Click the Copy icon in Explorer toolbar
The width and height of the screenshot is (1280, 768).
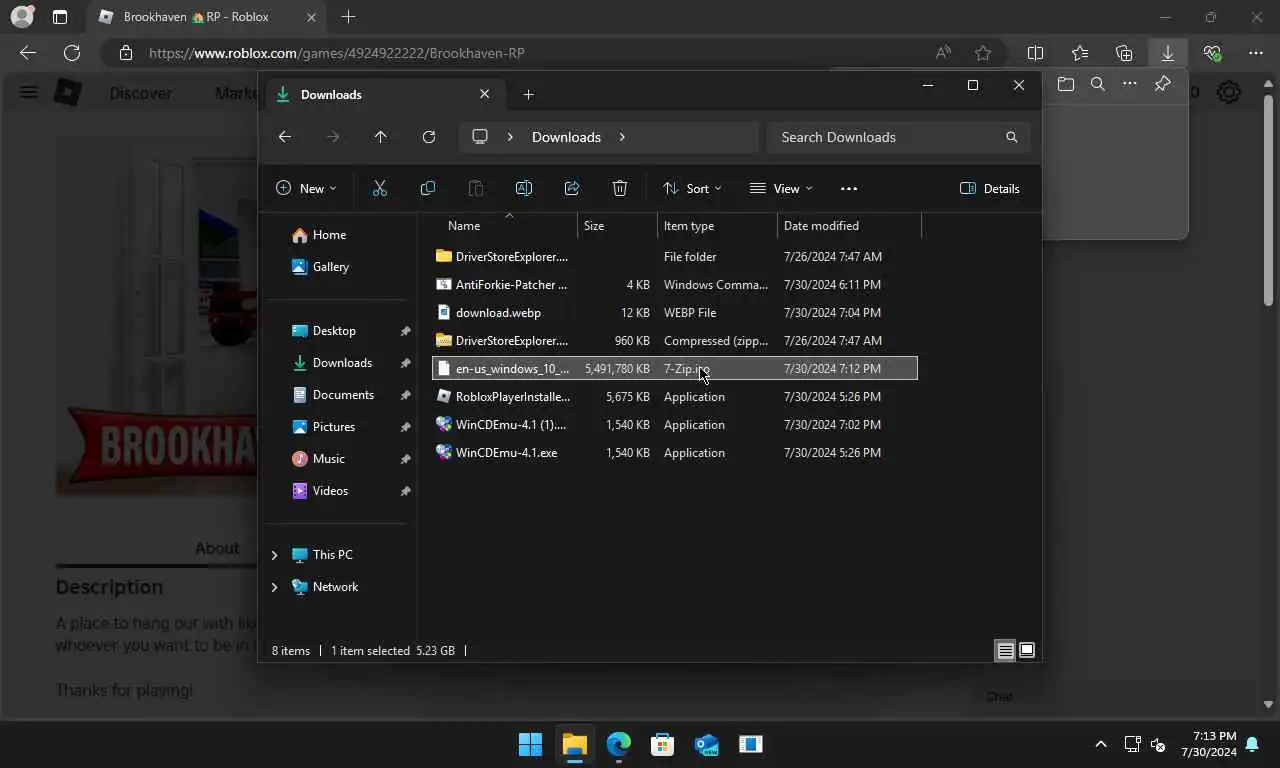428,188
